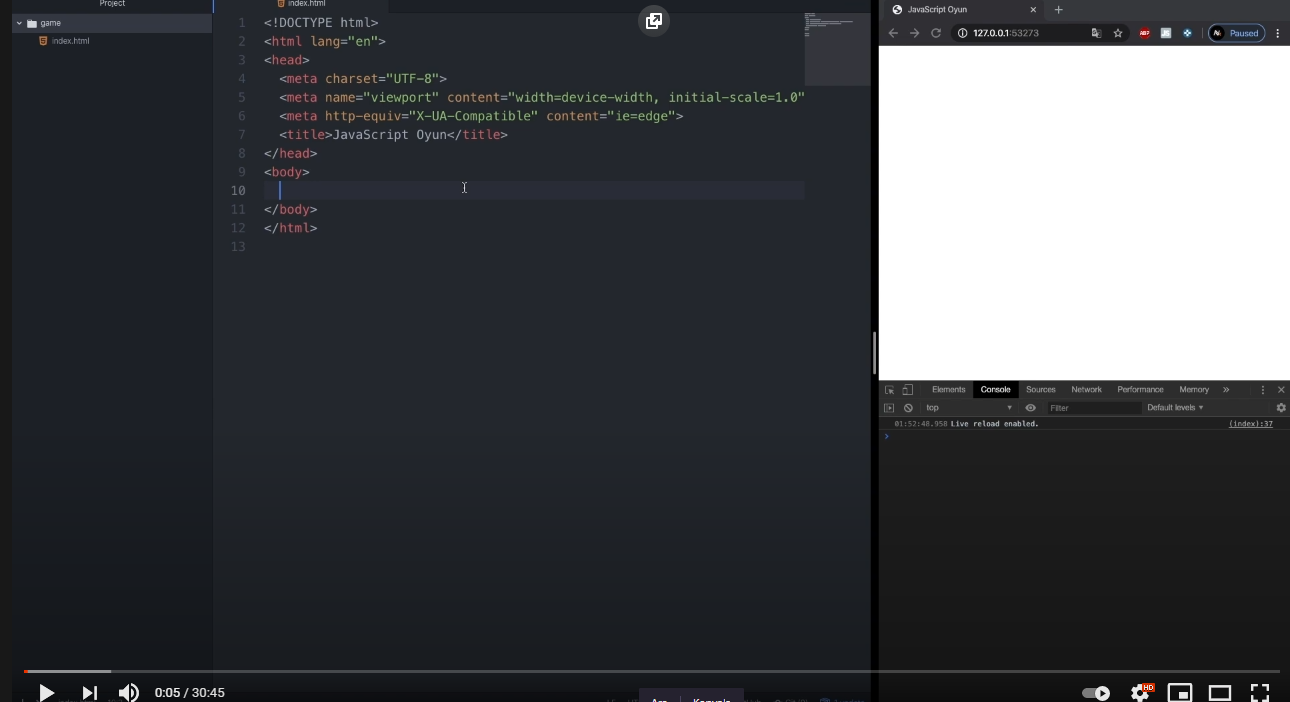Collapse the game folder in Project tree
Viewport: 1290px width, 702px height.
tap(19, 23)
